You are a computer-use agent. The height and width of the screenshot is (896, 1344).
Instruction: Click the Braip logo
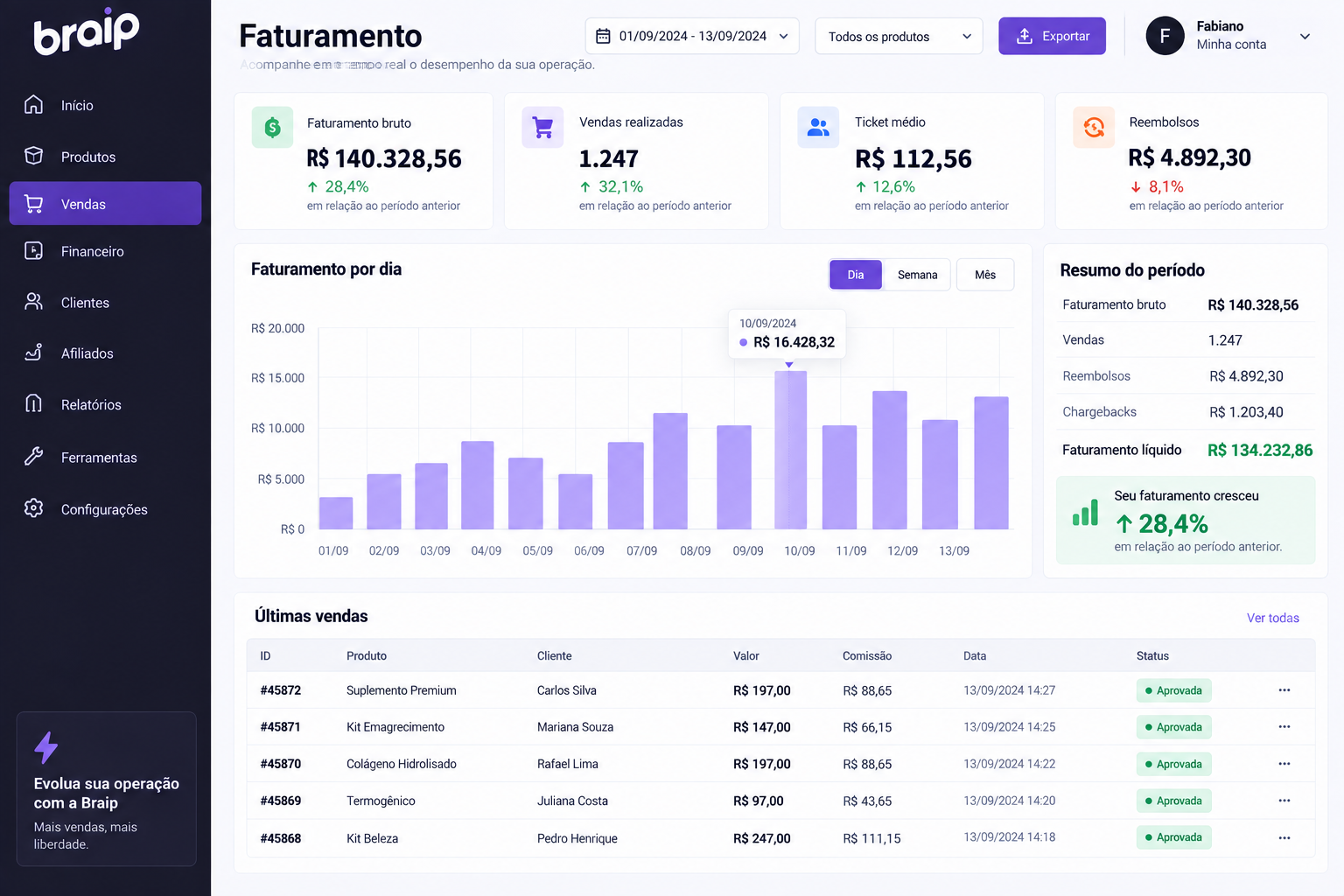[86, 32]
